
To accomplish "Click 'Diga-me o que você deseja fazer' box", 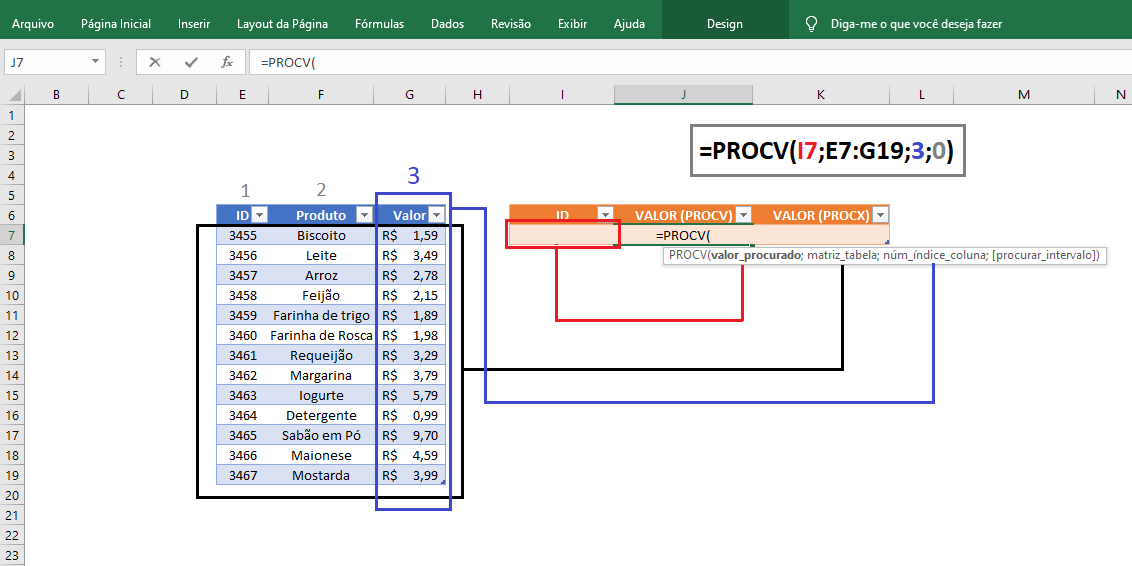I will tap(917, 24).
